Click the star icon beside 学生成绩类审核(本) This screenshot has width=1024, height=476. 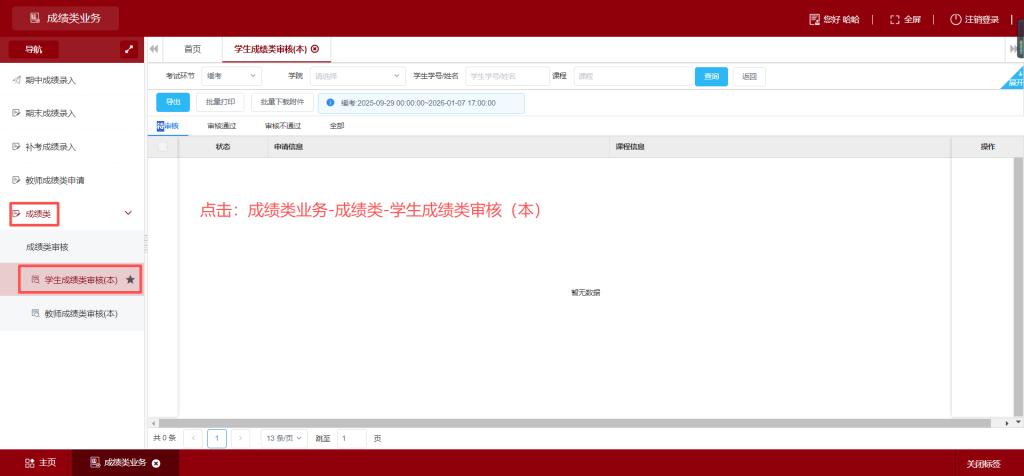(x=130, y=280)
